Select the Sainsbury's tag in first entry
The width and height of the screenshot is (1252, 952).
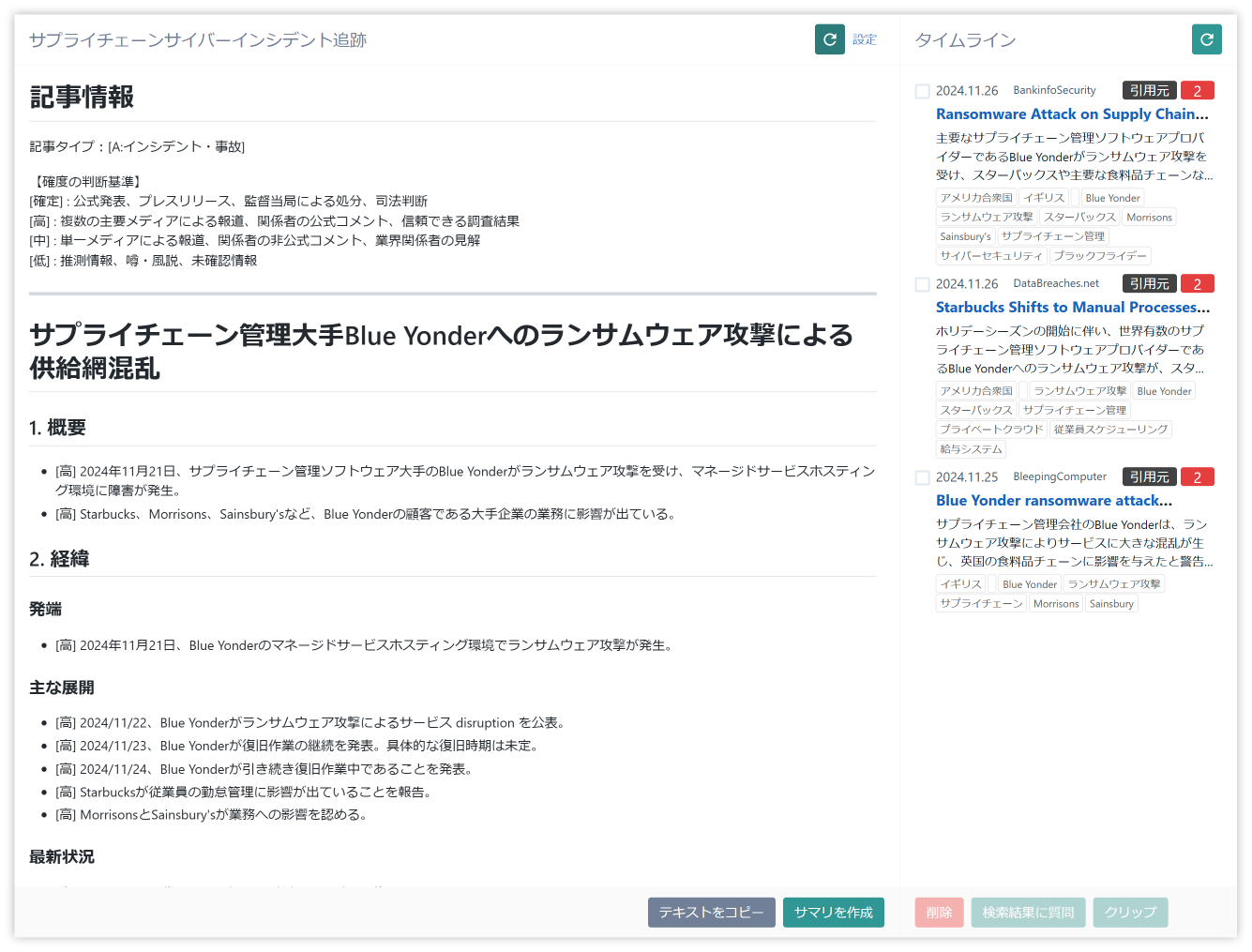[965, 236]
